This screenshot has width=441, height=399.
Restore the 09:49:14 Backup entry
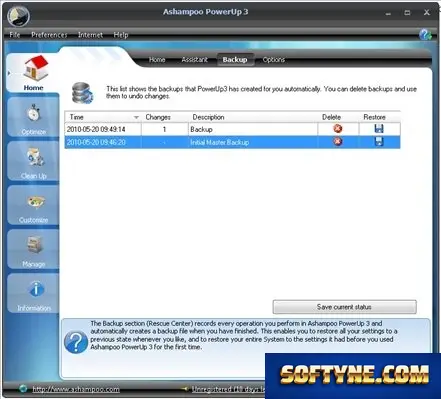coord(379,129)
